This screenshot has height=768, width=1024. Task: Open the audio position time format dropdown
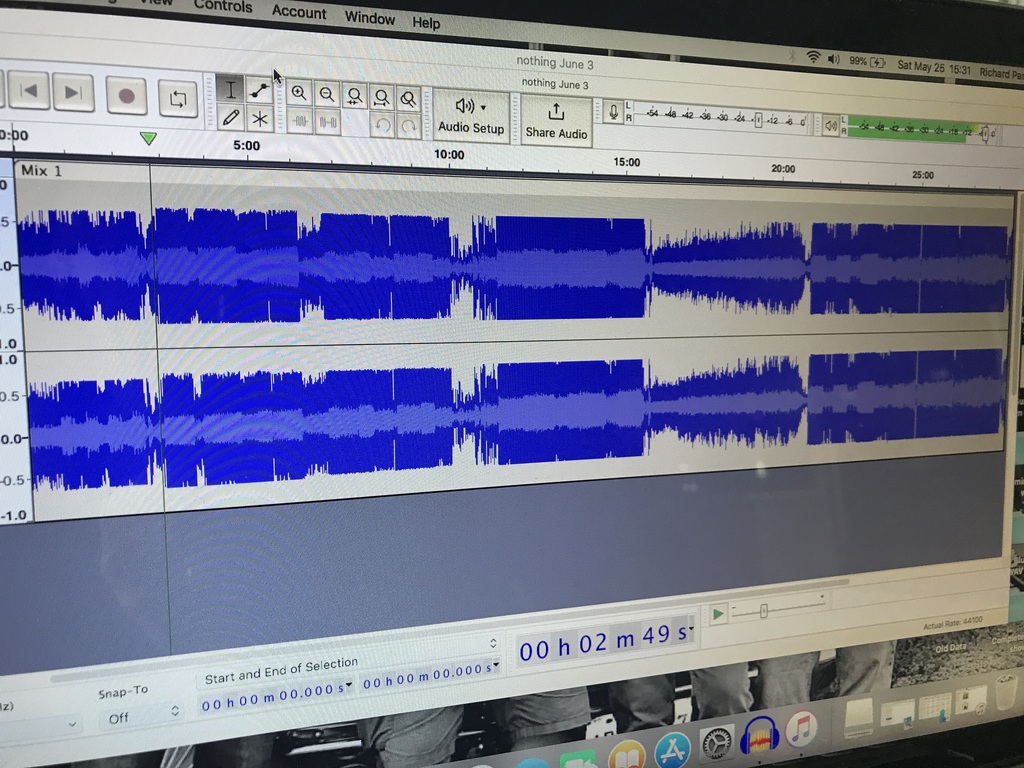(x=692, y=629)
